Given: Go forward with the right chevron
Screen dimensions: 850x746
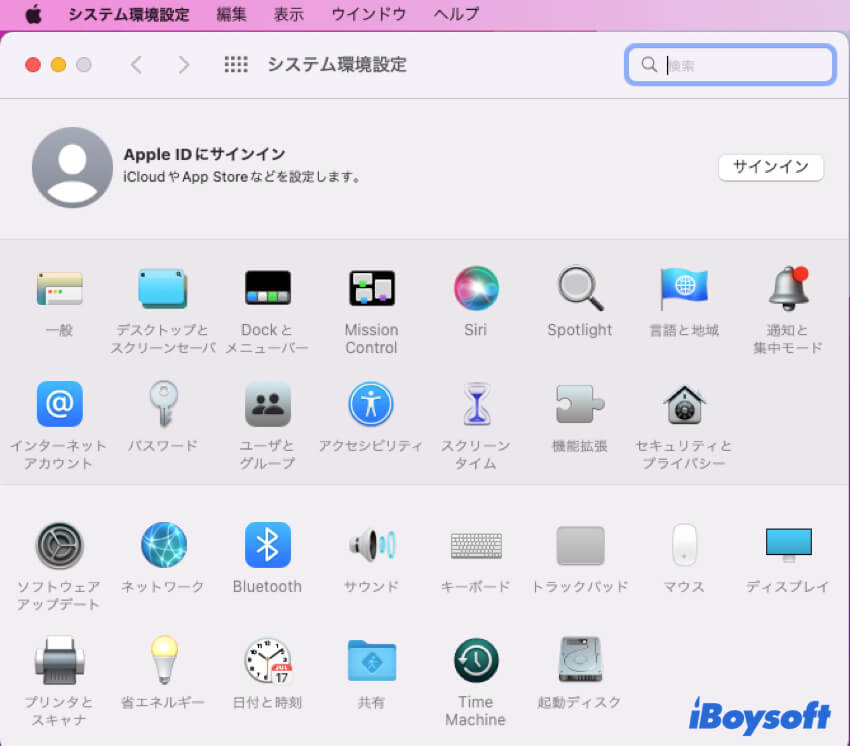Looking at the screenshot, I should click(184, 65).
